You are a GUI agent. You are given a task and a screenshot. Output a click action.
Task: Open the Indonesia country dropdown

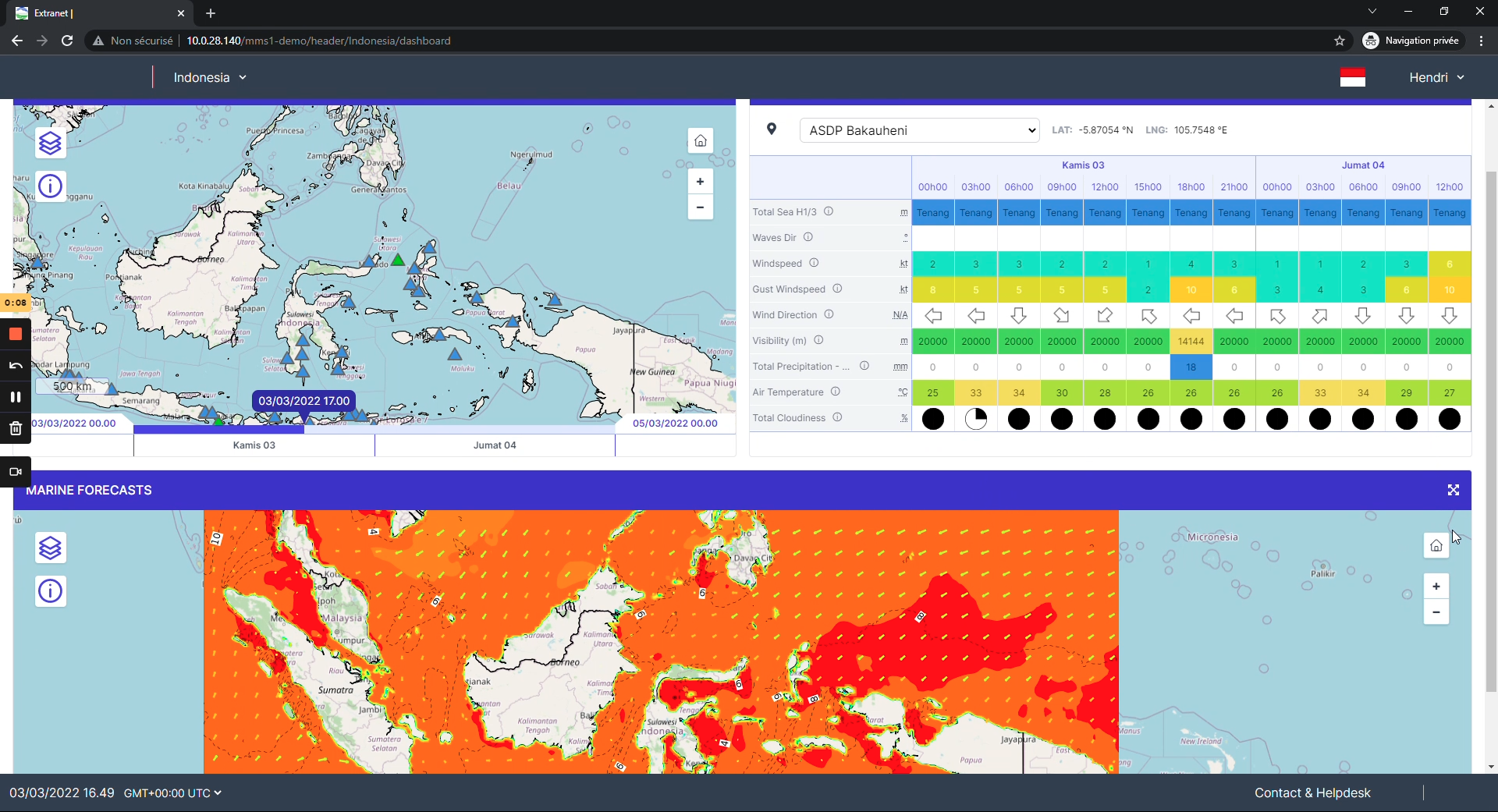pos(210,77)
